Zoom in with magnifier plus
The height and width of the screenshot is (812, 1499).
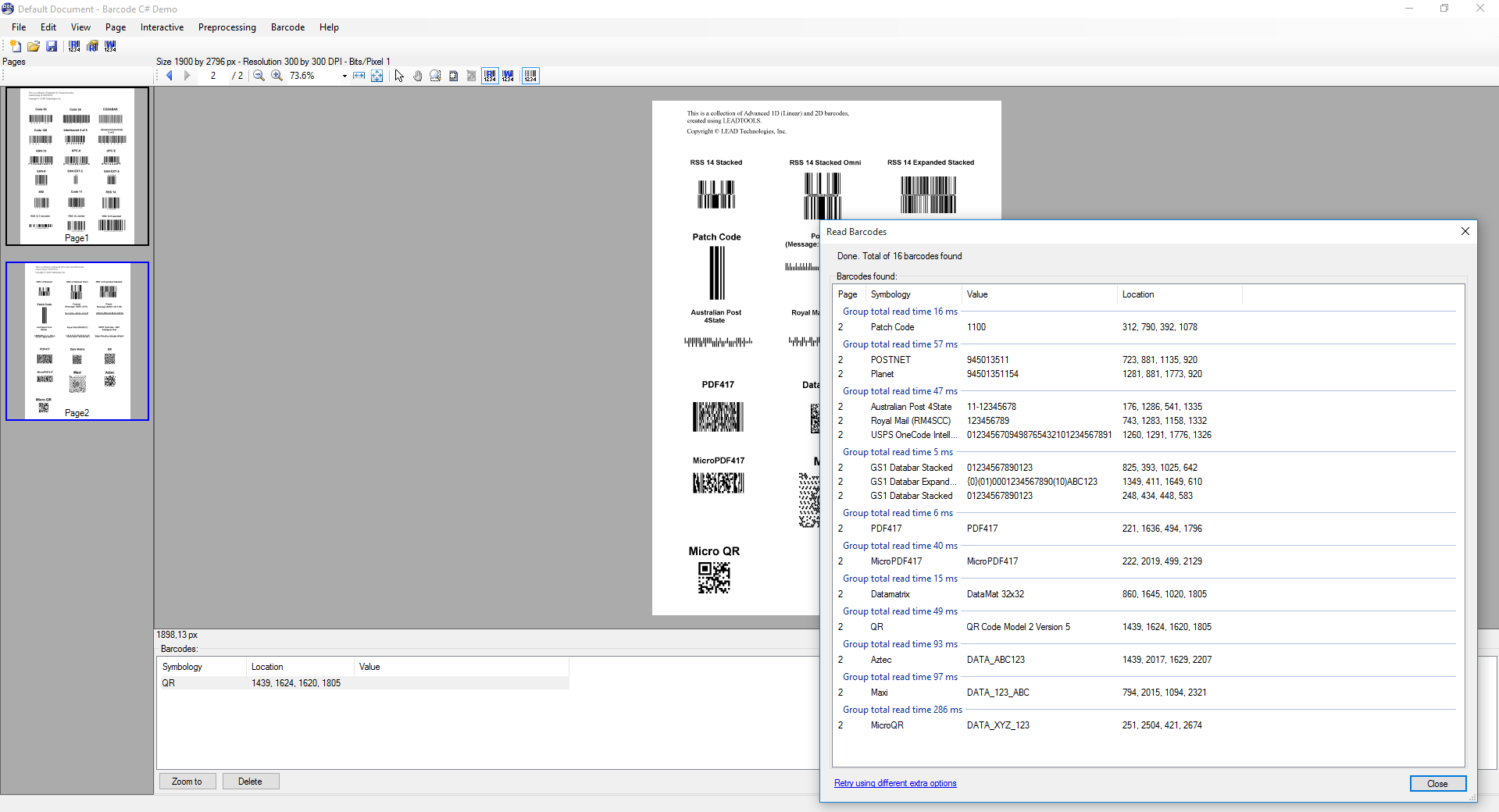pyautogui.click(x=277, y=76)
